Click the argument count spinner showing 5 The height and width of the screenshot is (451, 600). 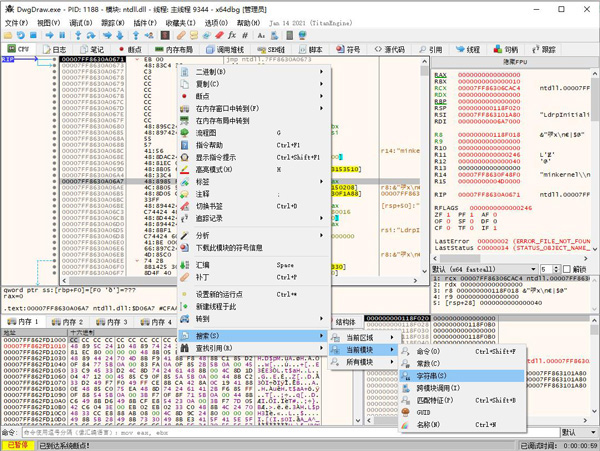(550, 269)
